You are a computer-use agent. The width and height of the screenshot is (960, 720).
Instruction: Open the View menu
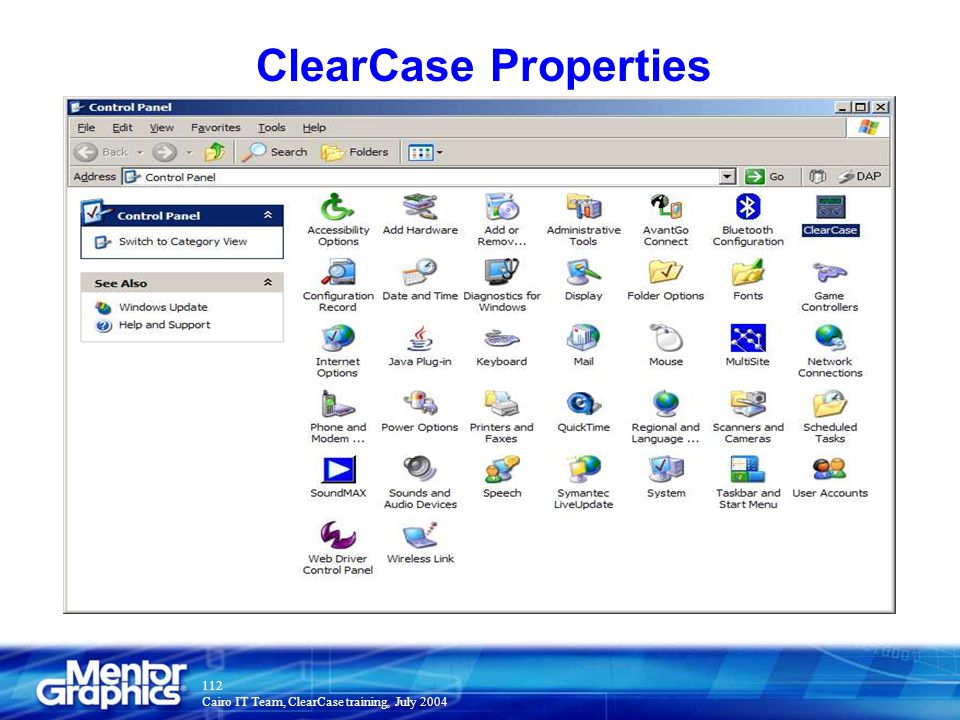tap(162, 127)
